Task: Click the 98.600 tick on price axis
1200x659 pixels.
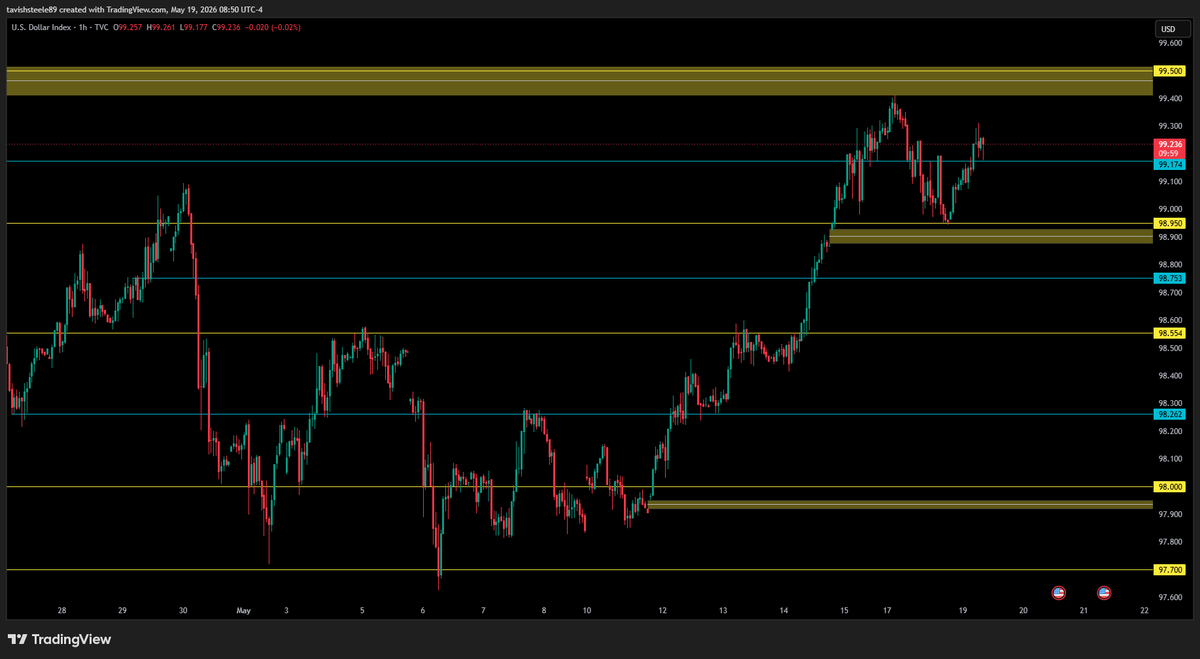Action: point(1168,320)
